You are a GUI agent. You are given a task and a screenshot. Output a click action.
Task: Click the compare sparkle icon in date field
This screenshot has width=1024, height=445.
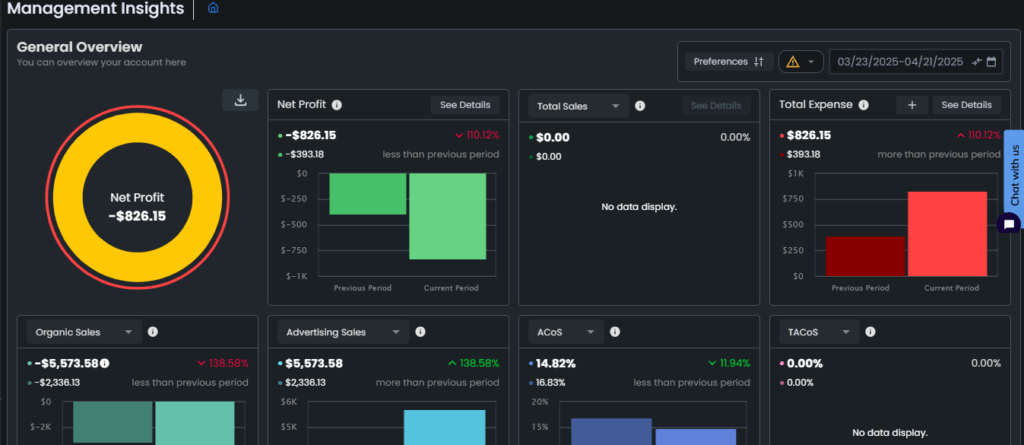[x=976, y=62]
